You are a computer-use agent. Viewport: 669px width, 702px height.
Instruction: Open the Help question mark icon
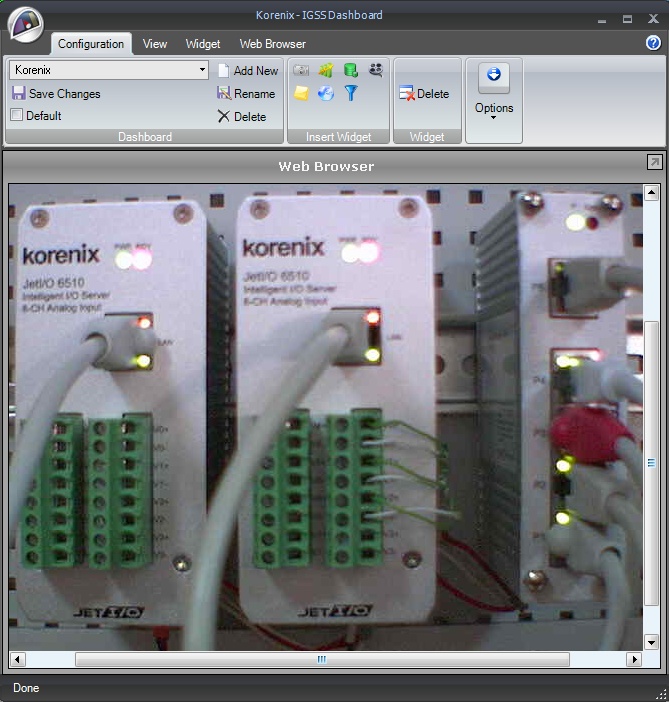[x=653, y=43]
